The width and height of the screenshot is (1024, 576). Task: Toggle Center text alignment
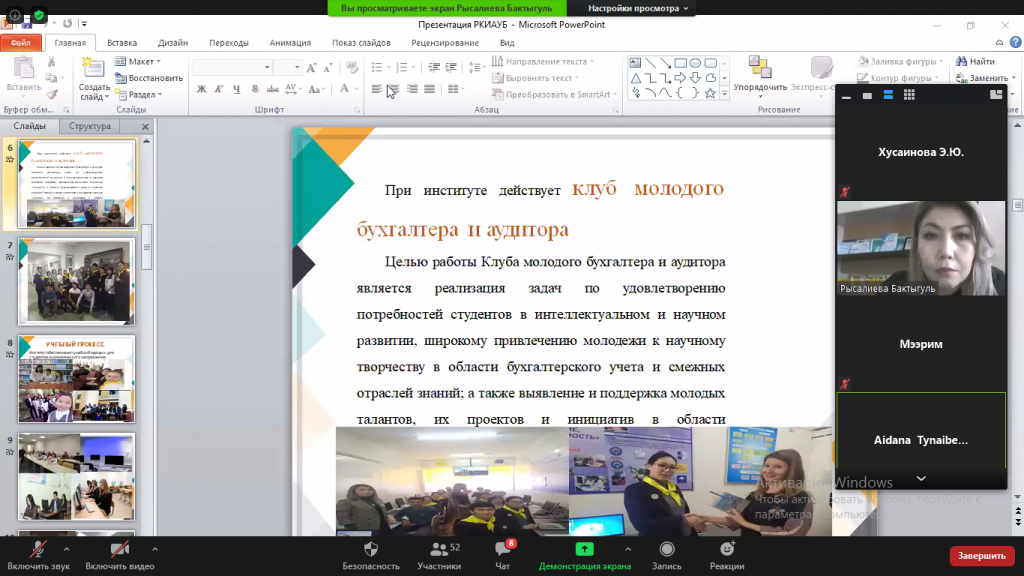coord(394,89)
